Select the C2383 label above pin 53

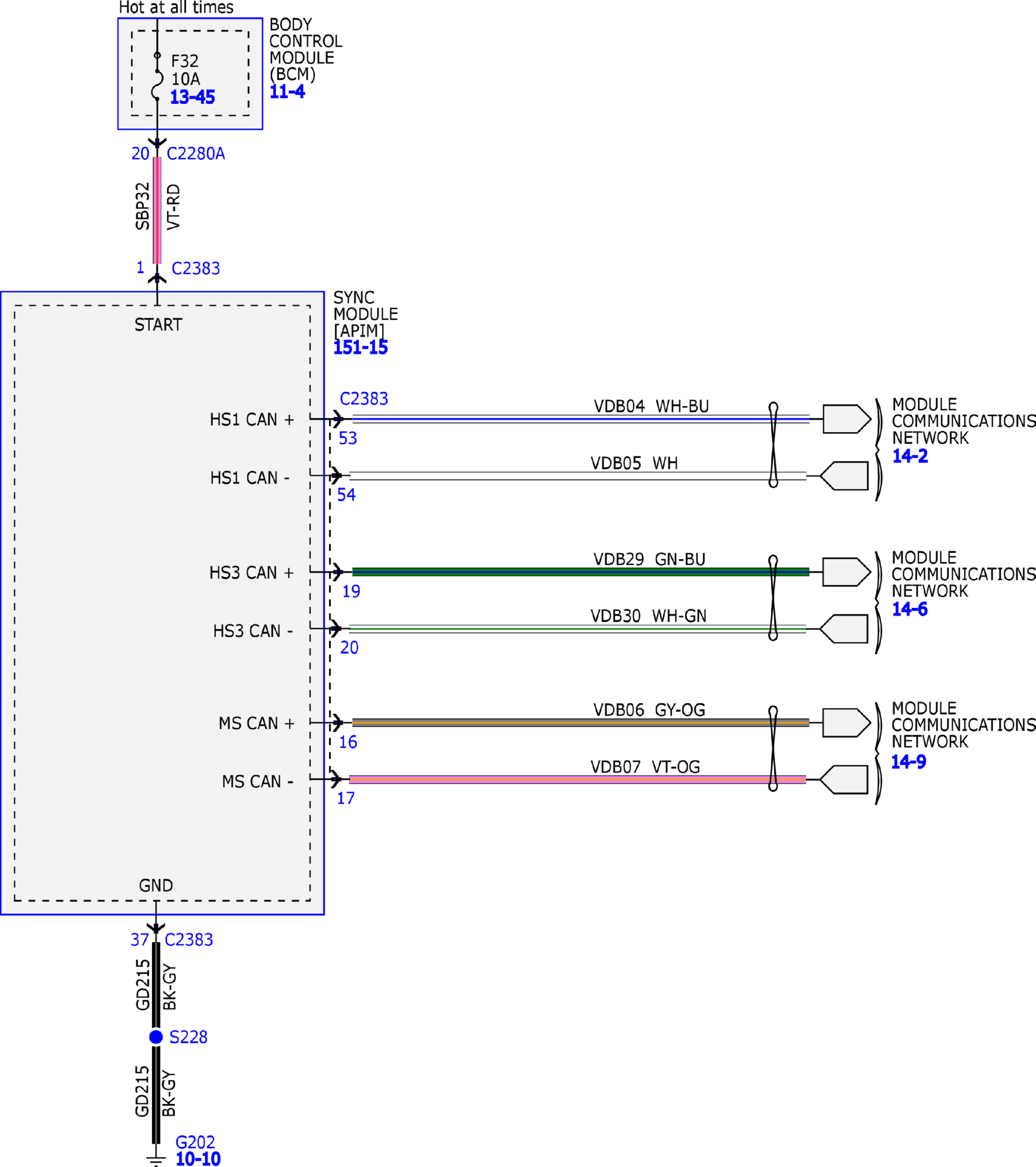(x=364, y=398)
